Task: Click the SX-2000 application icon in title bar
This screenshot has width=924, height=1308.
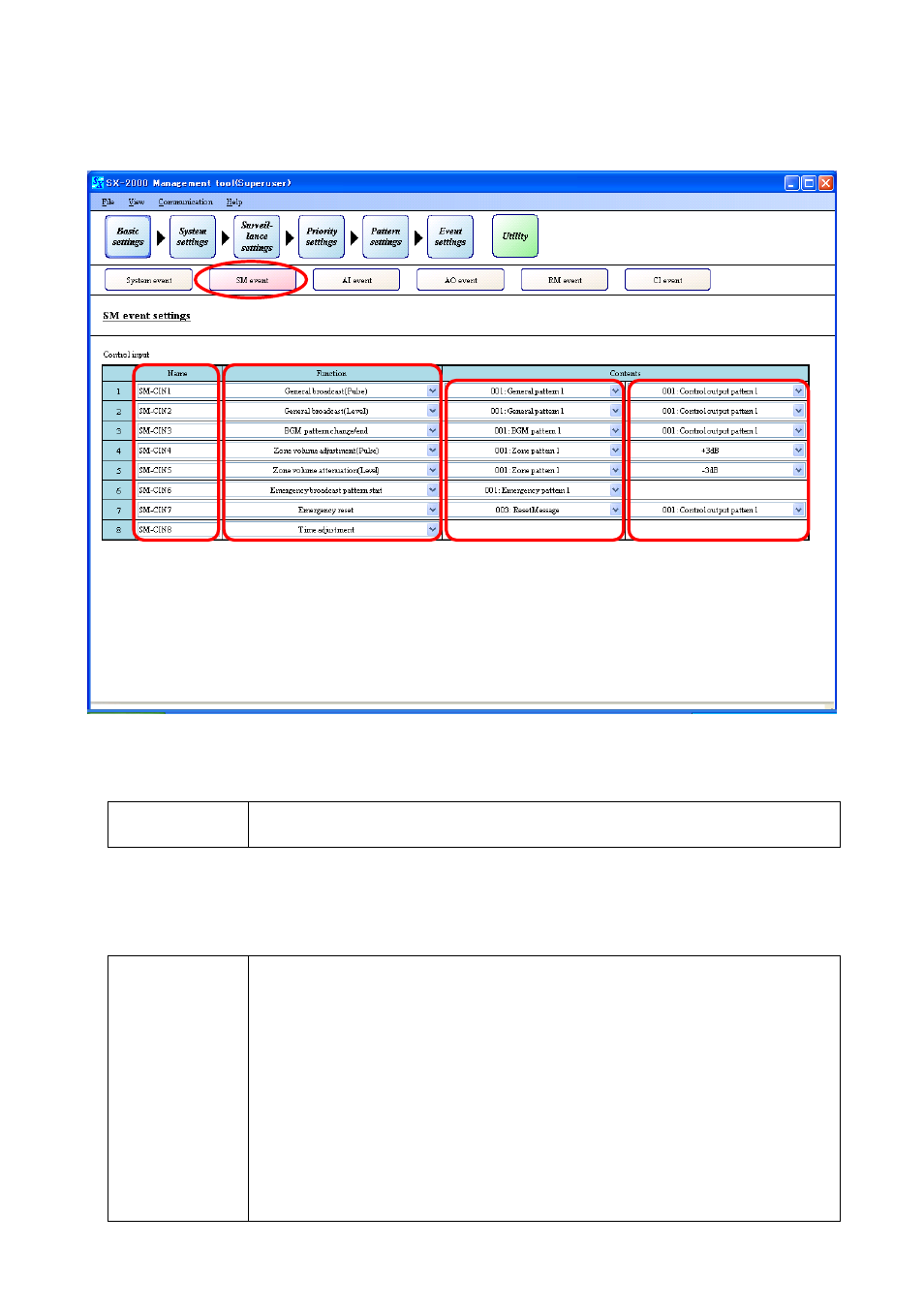Action: (x=97, y=182)
